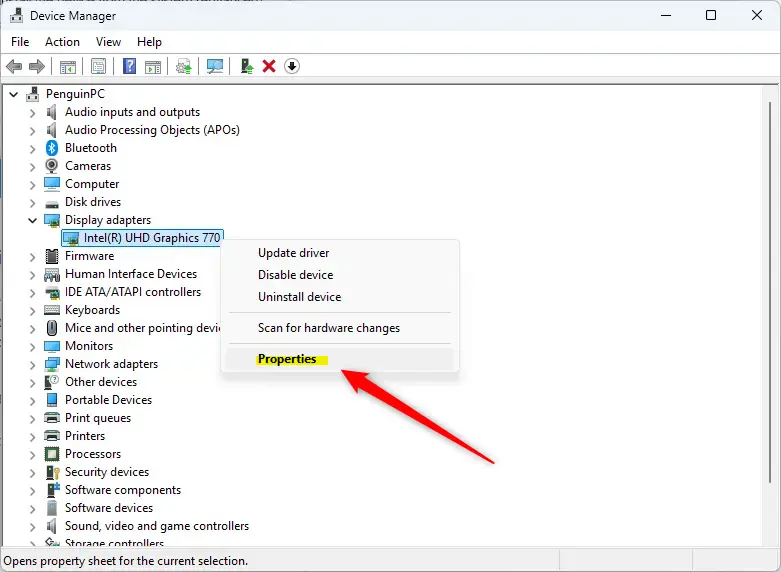Open the Action menu
The width and height of the screenshot is (781, 572).
62,42
